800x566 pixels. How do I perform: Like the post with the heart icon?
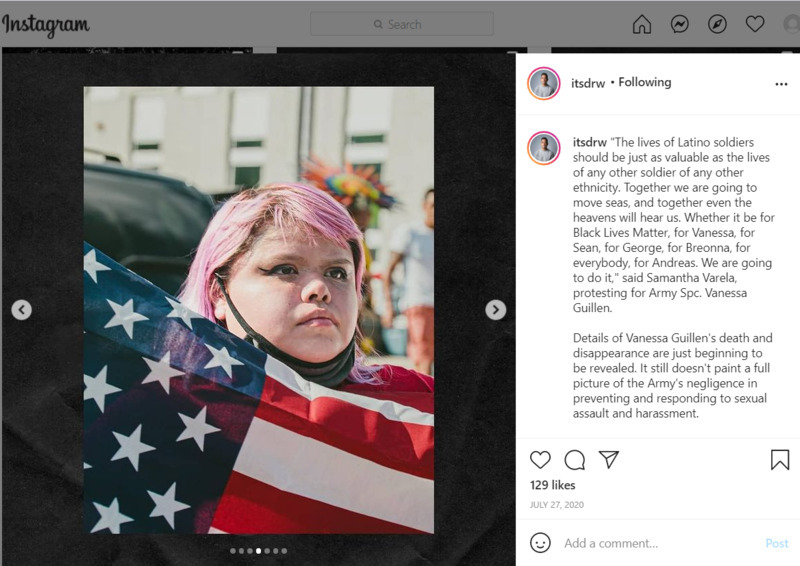point(540,460)
